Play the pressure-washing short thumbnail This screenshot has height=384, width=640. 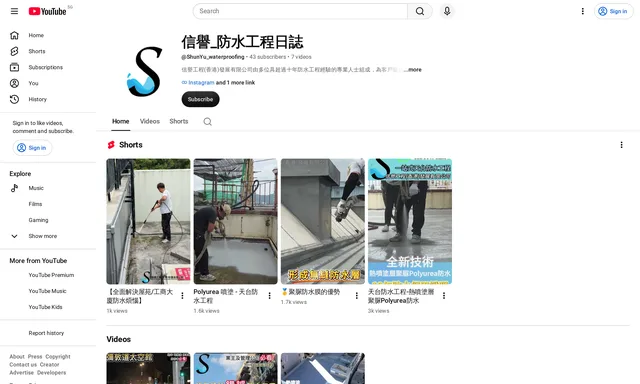(x=148, y=221)
